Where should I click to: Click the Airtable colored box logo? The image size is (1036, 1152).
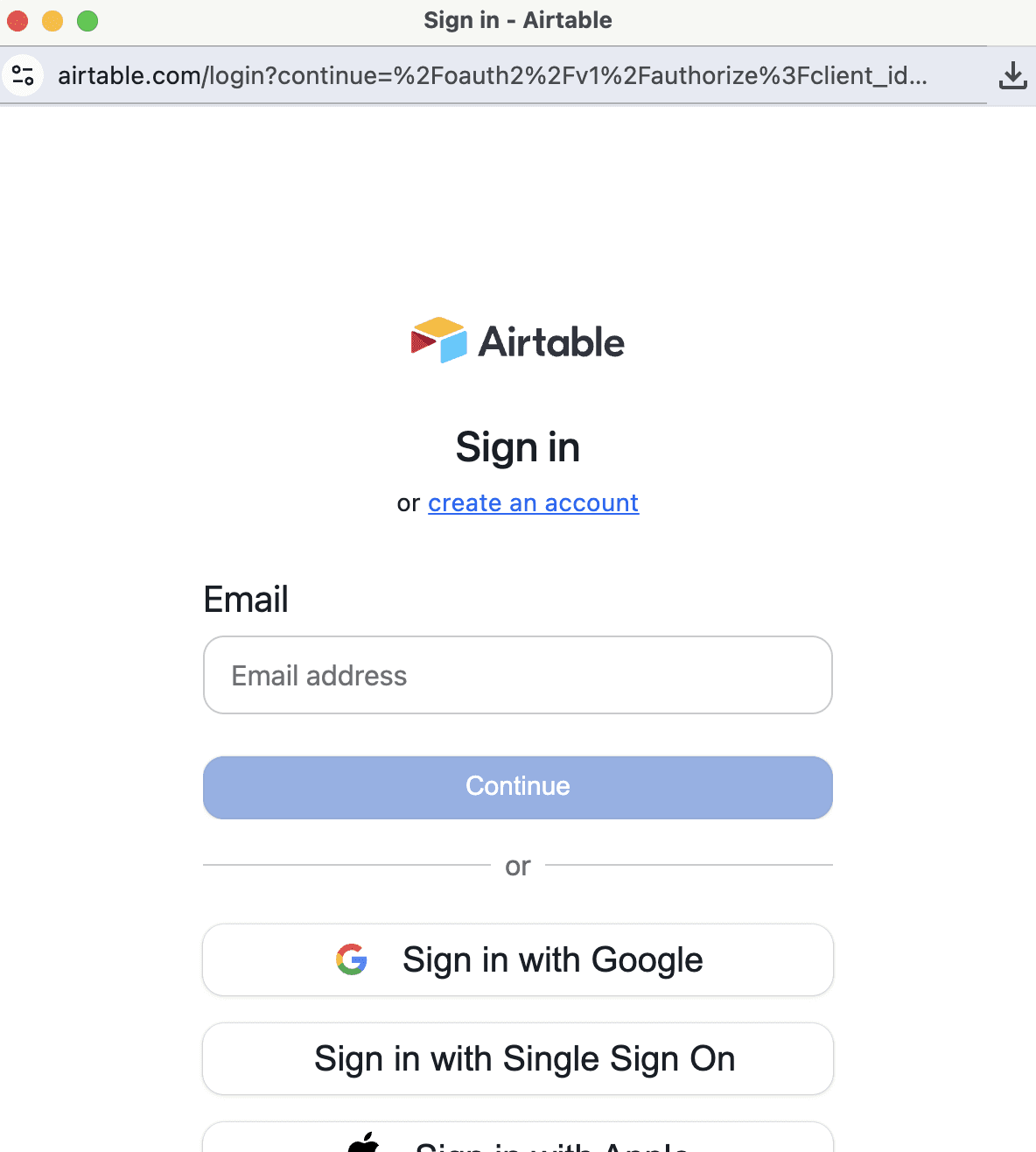[x=439, y=340]
